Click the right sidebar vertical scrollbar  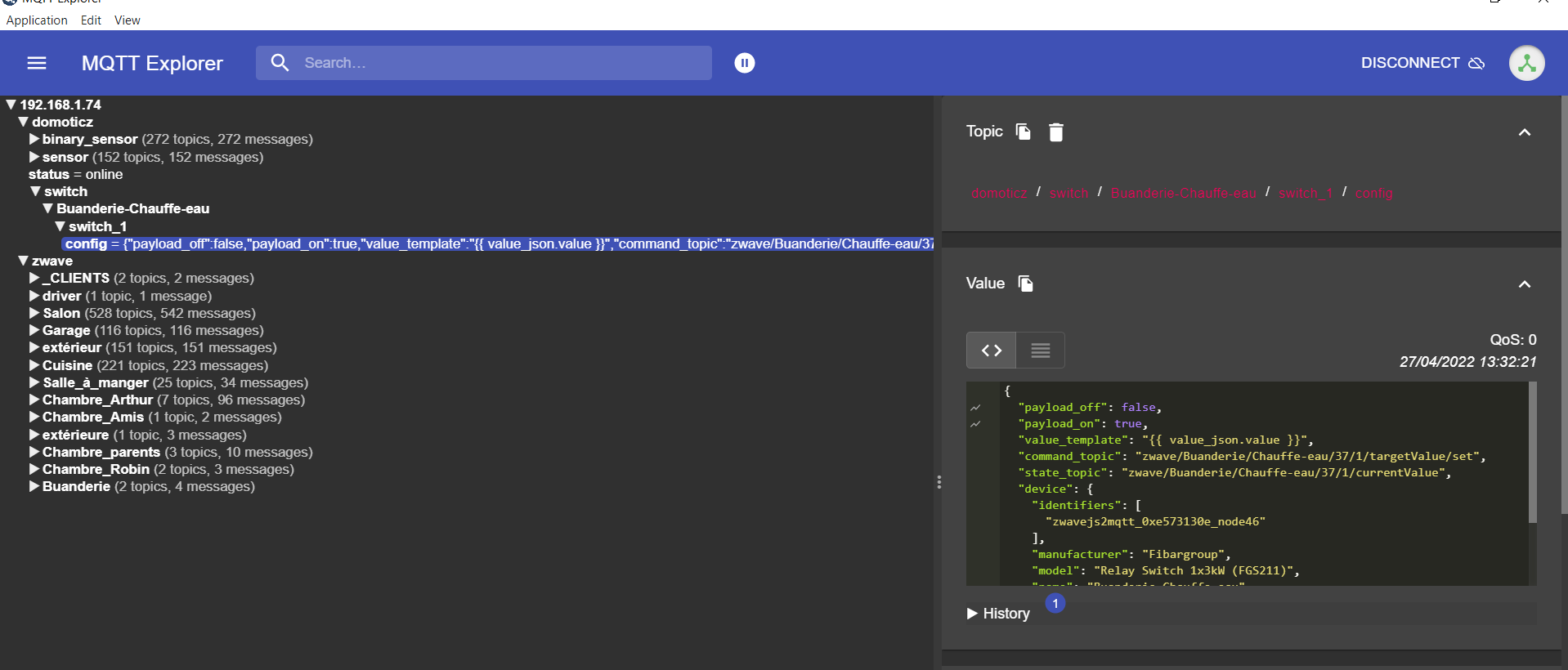click(1564, 305)
